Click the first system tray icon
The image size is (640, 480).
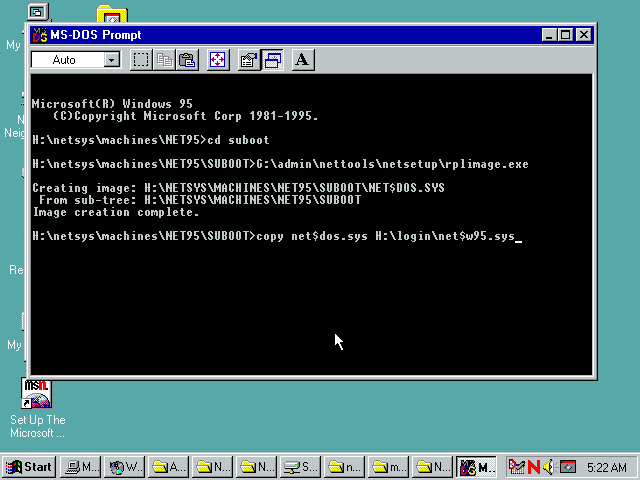[516, 467]
